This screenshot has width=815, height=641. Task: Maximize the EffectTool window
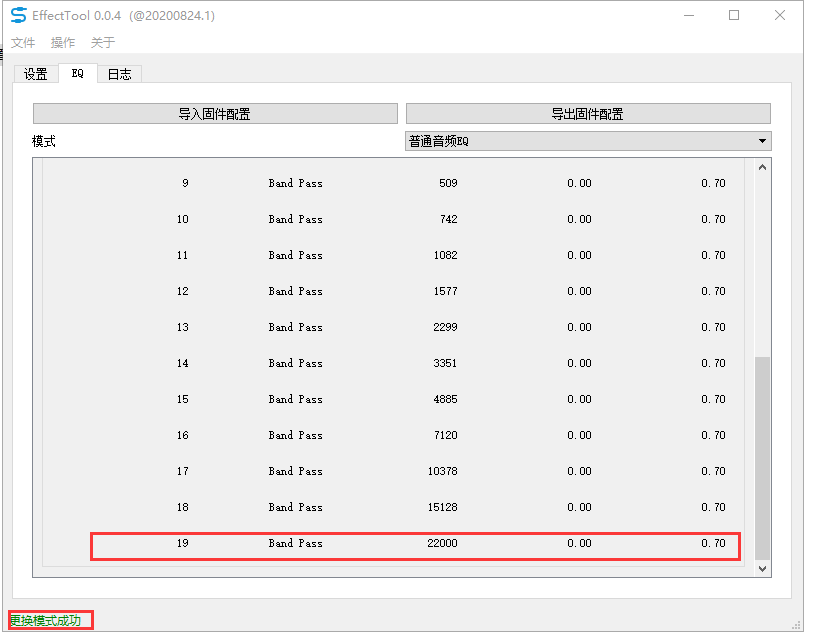[734, 15]
